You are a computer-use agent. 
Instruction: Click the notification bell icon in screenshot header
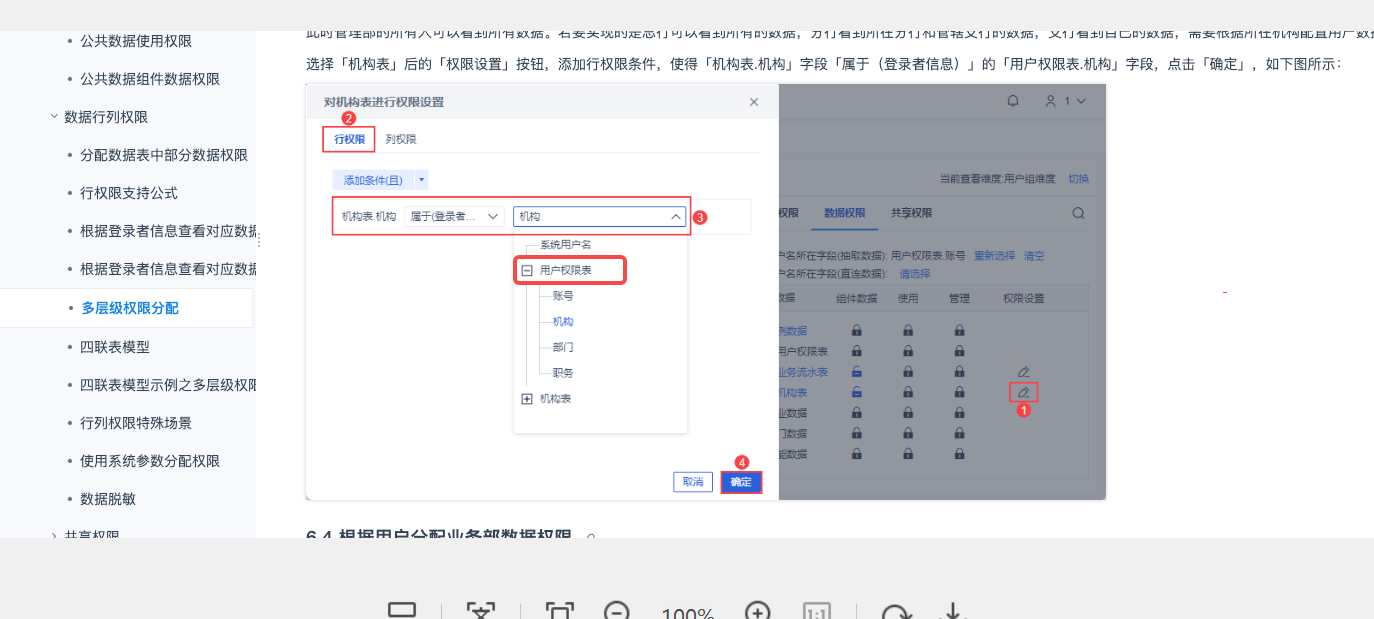[1013, 101]
